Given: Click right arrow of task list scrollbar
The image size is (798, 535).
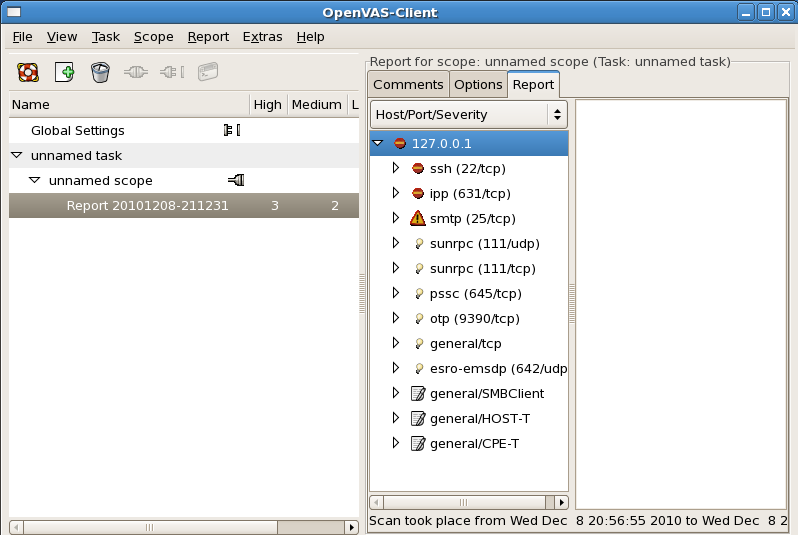Looking at the screenshot, I should click(352, 527).
